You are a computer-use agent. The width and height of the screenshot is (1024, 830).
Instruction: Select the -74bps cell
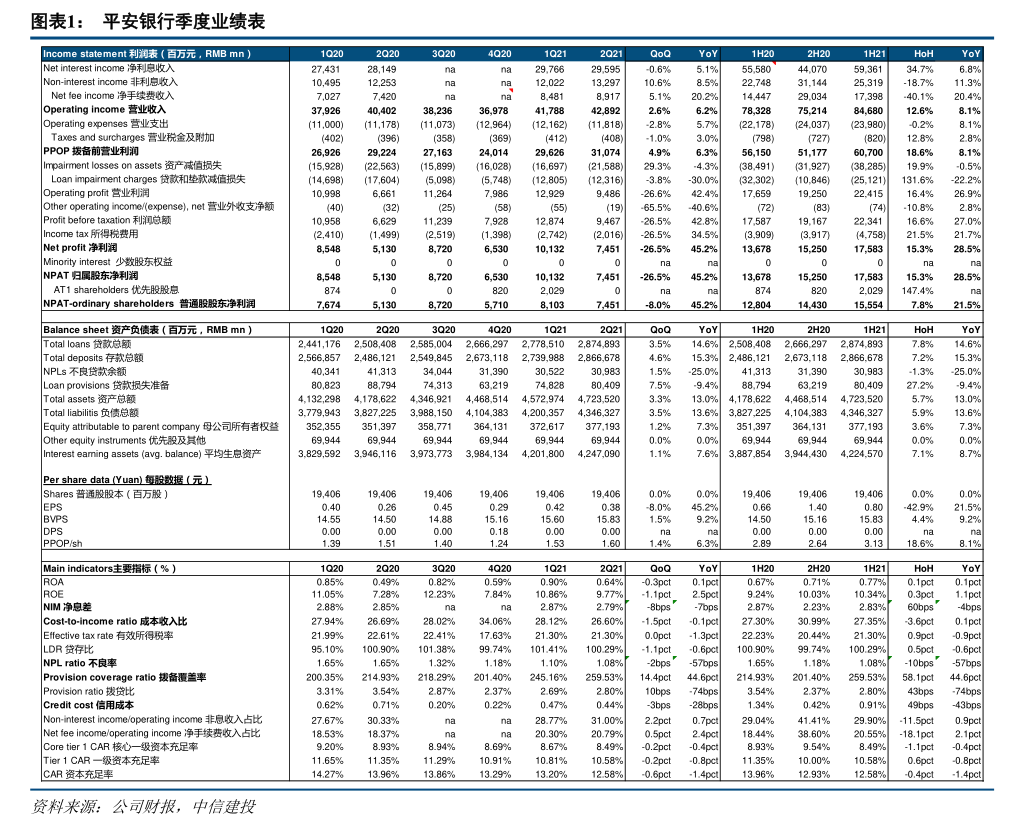point(703,691)
